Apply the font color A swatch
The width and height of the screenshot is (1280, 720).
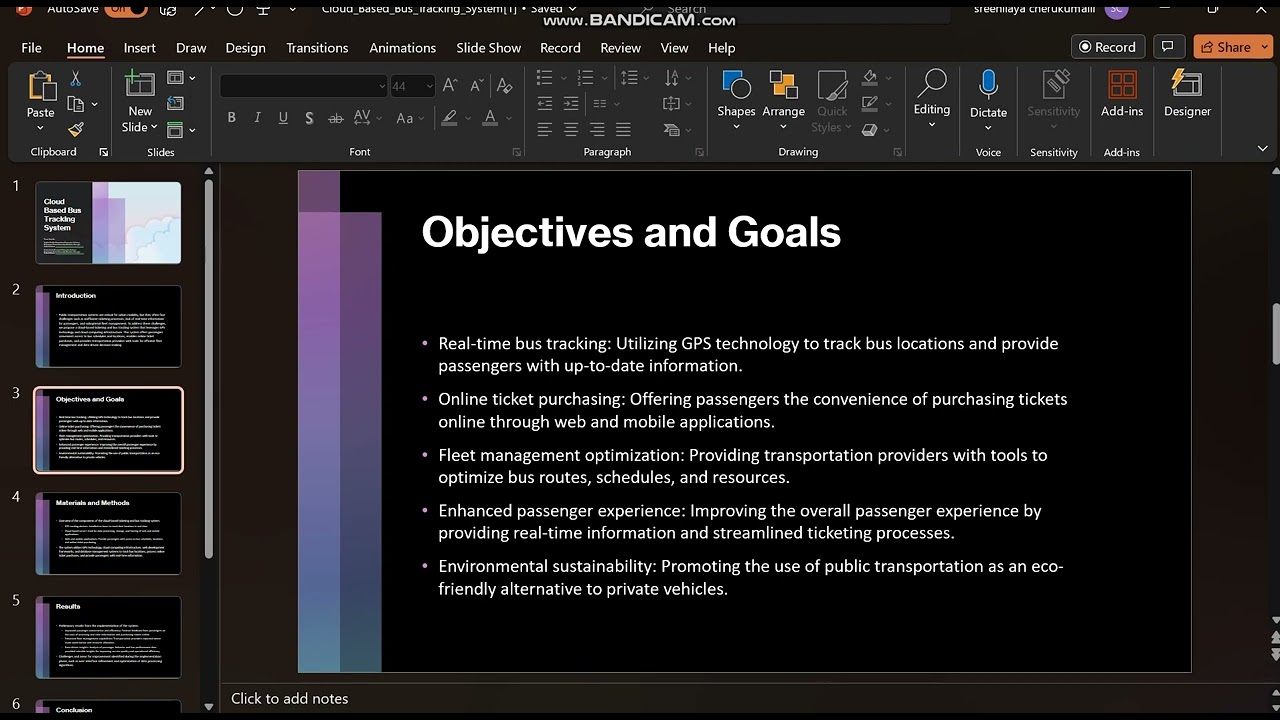click(490, 118)
